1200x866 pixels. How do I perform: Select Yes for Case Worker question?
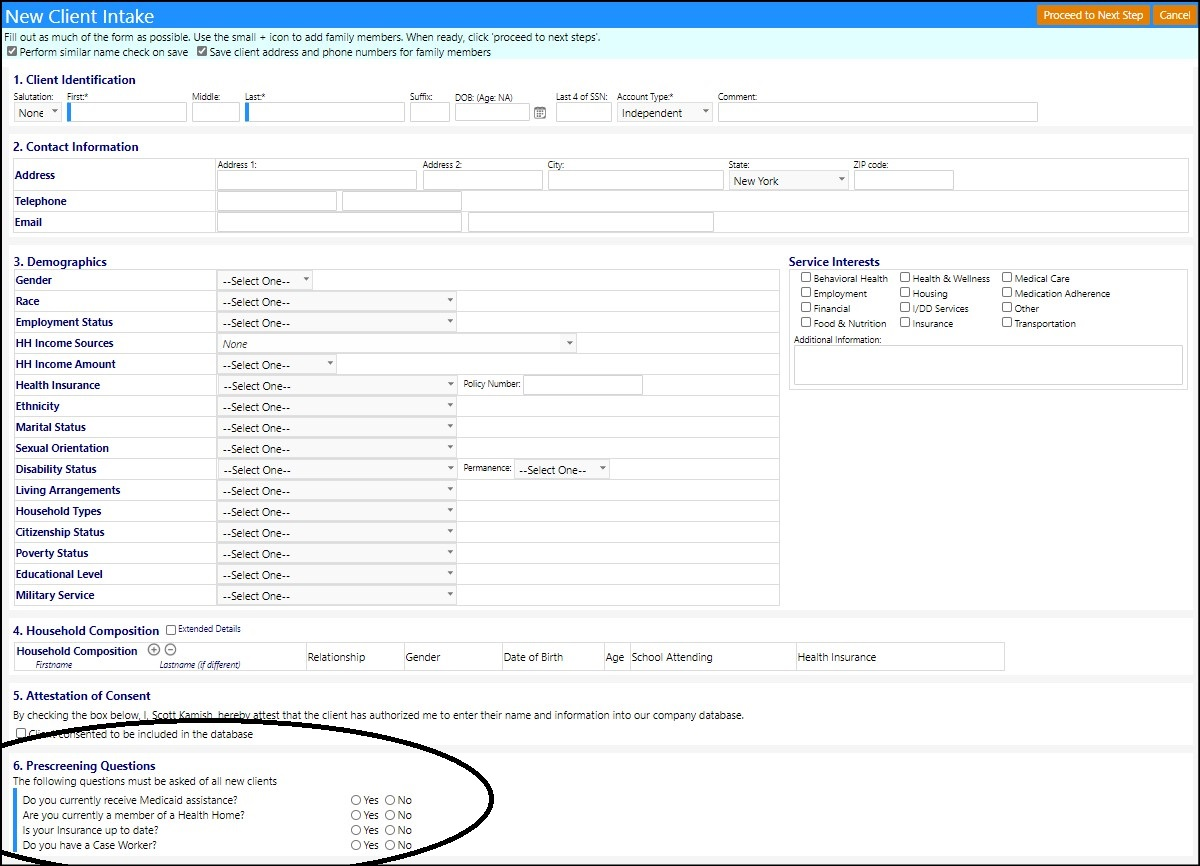coord(356,845)
